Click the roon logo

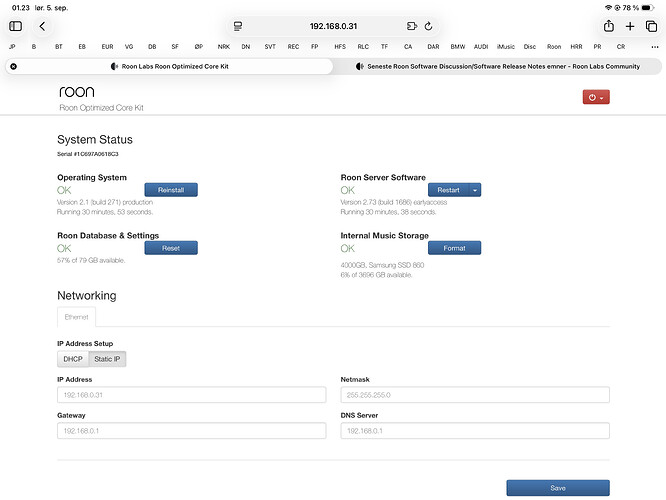(x=77, y=91)
